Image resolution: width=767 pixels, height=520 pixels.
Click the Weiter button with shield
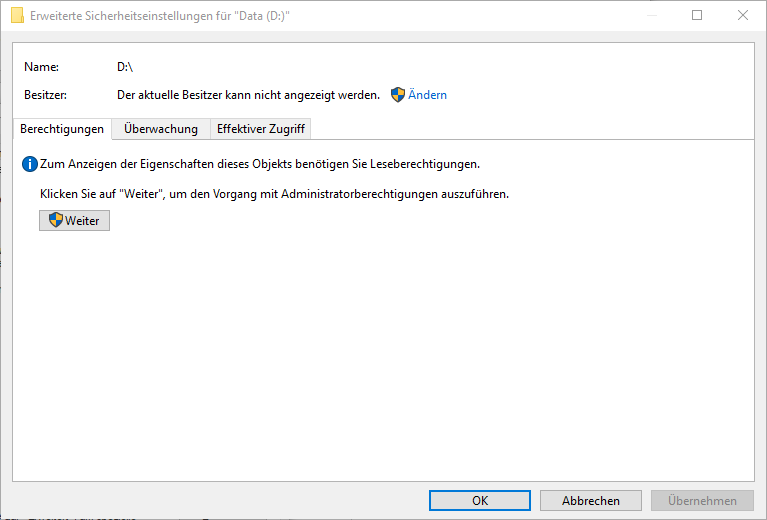tap(74, 221)
